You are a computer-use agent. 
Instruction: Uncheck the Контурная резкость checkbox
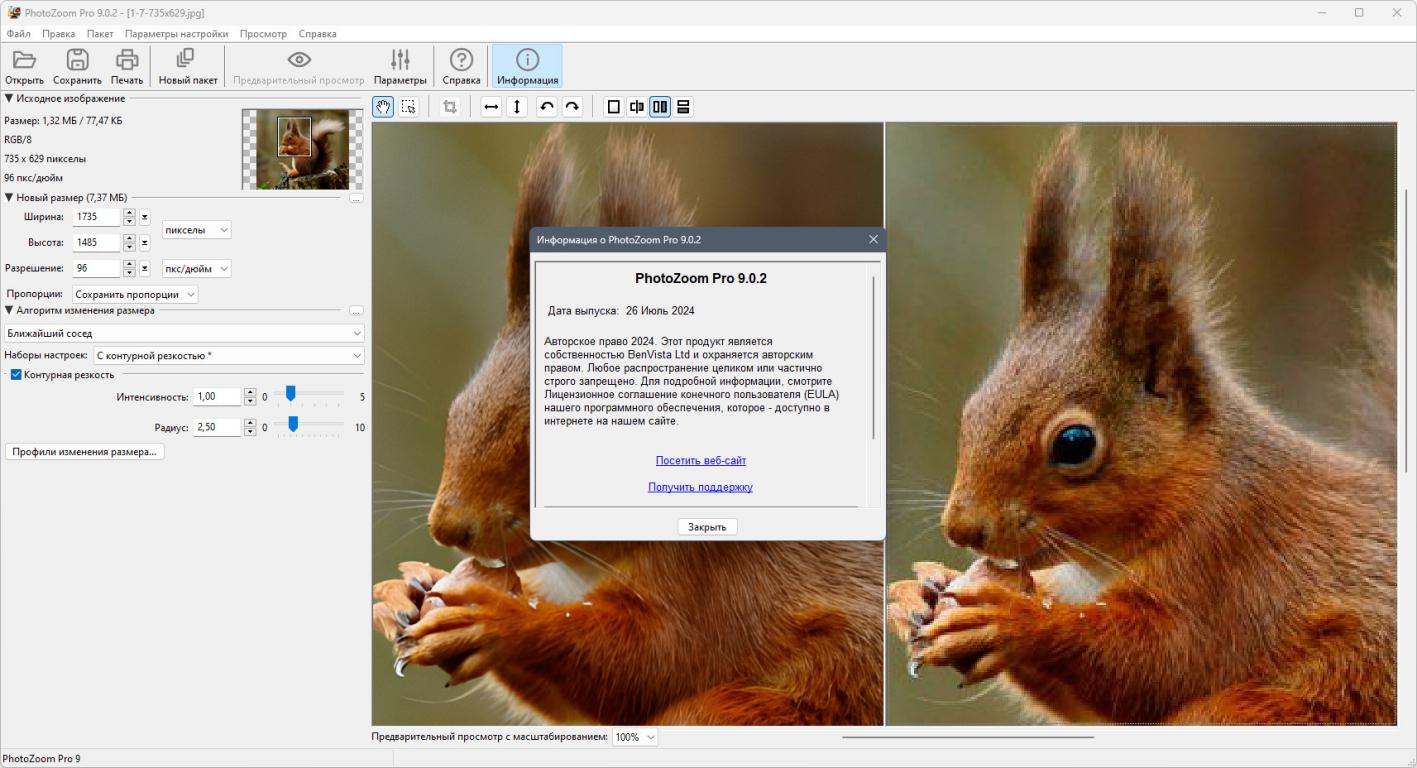(16, 375)
